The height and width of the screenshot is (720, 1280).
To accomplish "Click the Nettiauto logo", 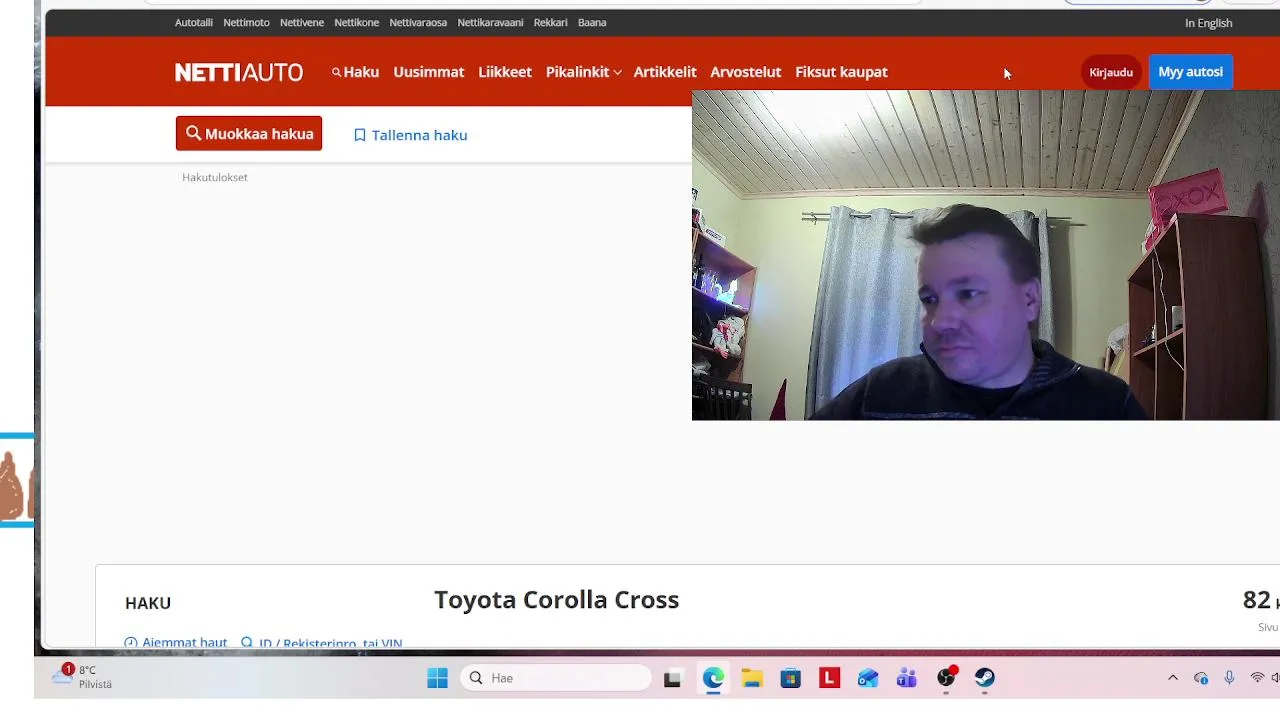I will (239, 72).
